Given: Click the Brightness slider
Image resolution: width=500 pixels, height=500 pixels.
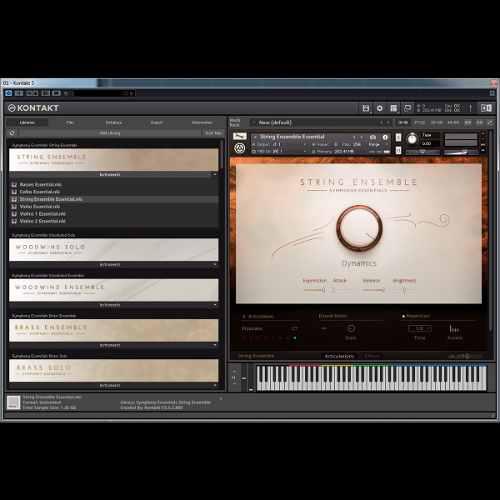Looking at the screenshot, I should [x=404, y=290].
